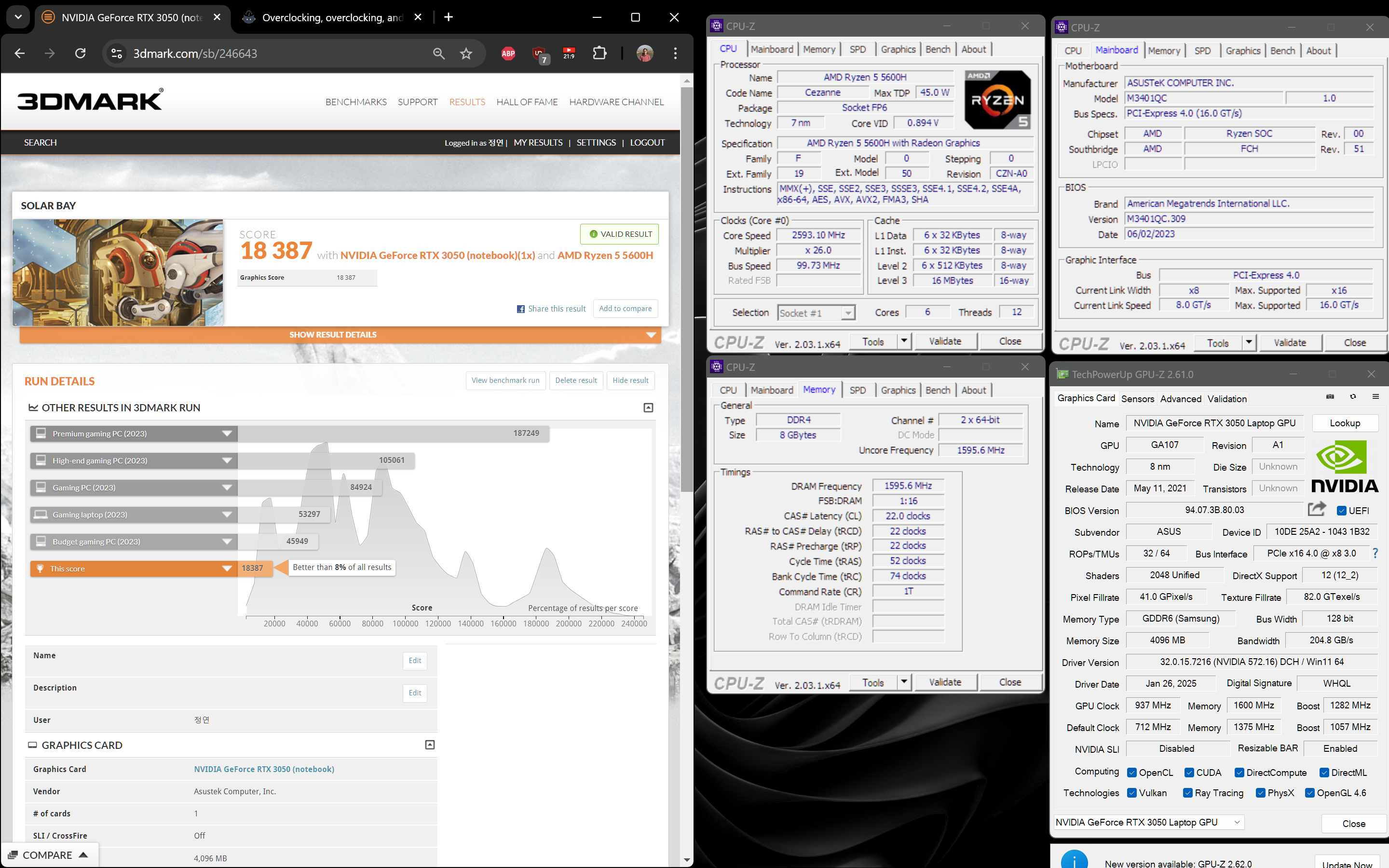Click the Solar Bay result thumbnail
Image resolution: width=1389 pixels, height=868 pixels.
(118, 272)
